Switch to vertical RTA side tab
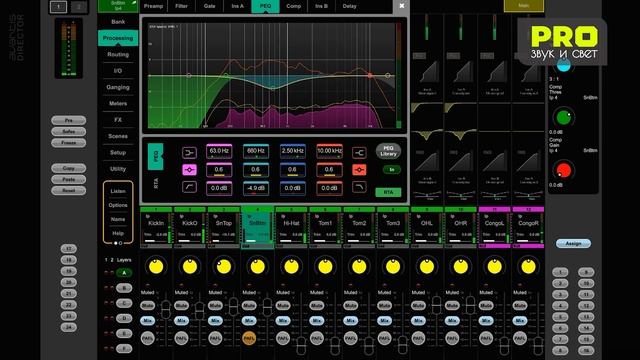The height and width of the screenshot is (360, 640). coord(156,183)
